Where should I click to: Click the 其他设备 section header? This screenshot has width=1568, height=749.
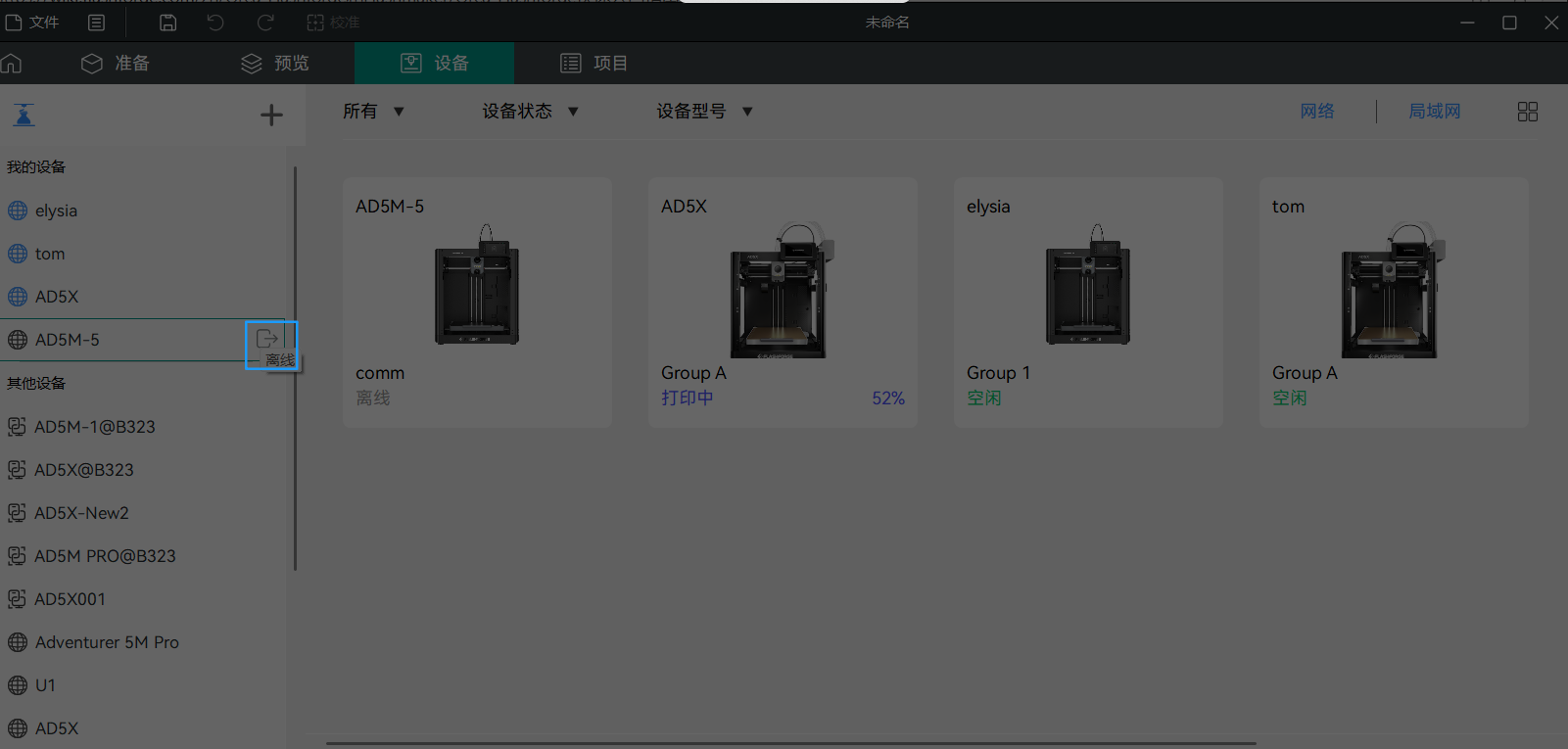36,383
